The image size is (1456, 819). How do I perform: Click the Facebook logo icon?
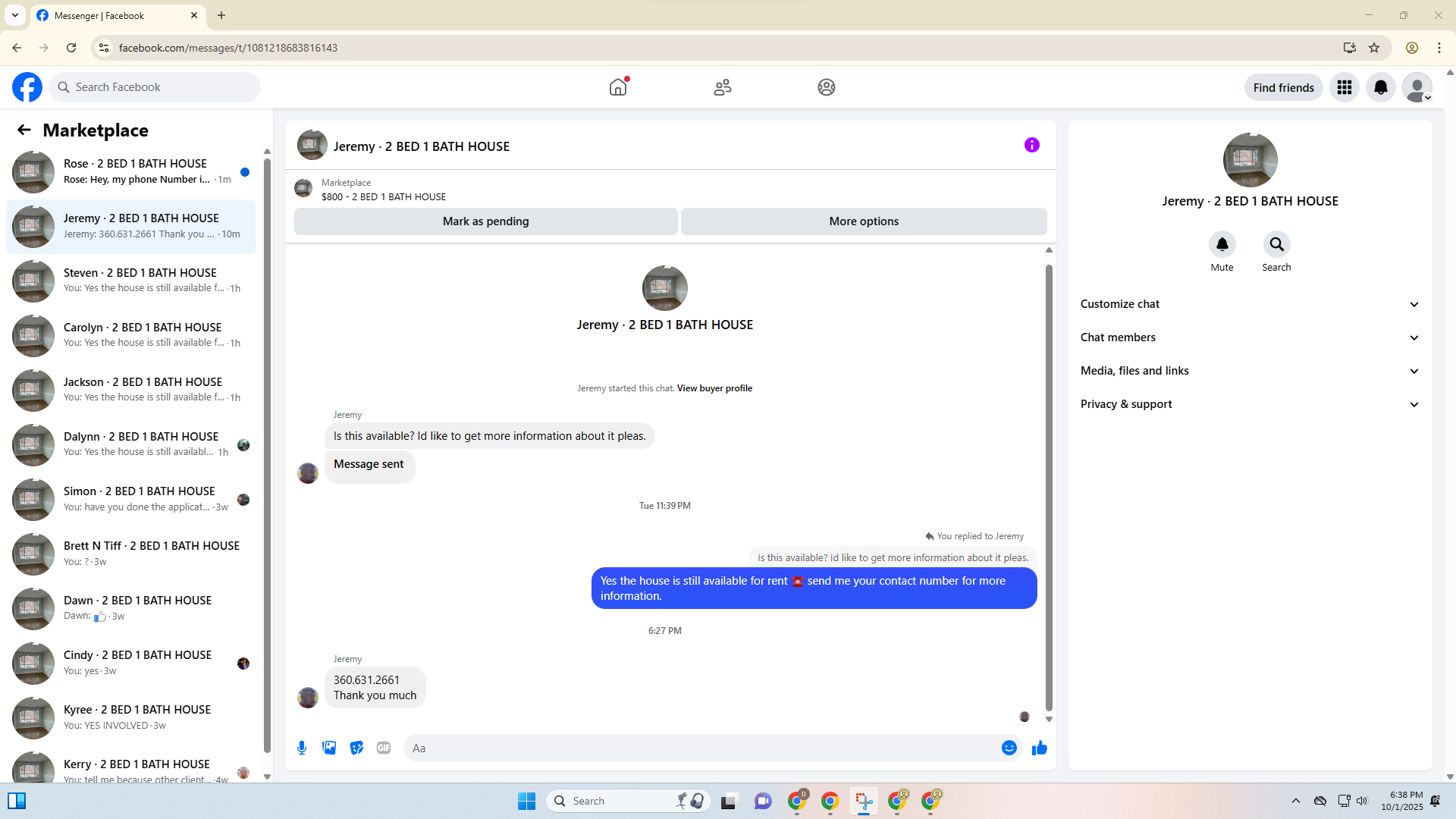pyautogui.click(x=27, y=87)
